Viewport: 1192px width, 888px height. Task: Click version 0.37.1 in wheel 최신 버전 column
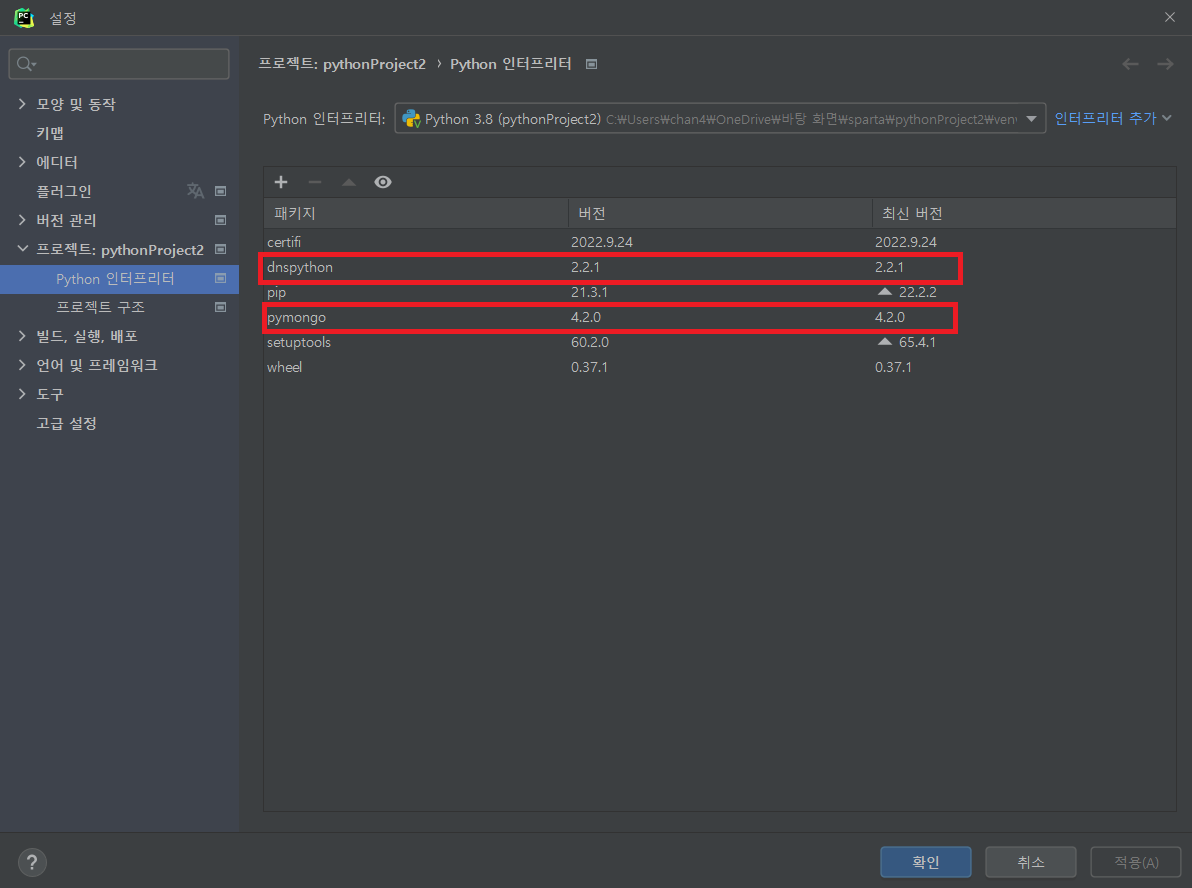[893, 367]
